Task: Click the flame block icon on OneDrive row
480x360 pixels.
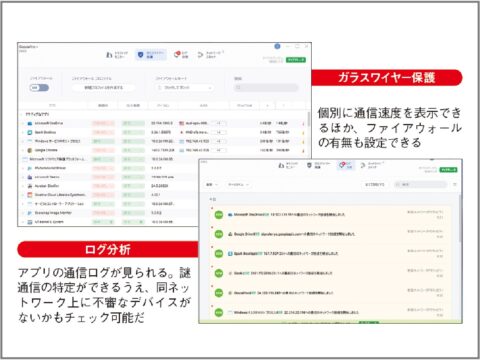Action: point(303,124)
